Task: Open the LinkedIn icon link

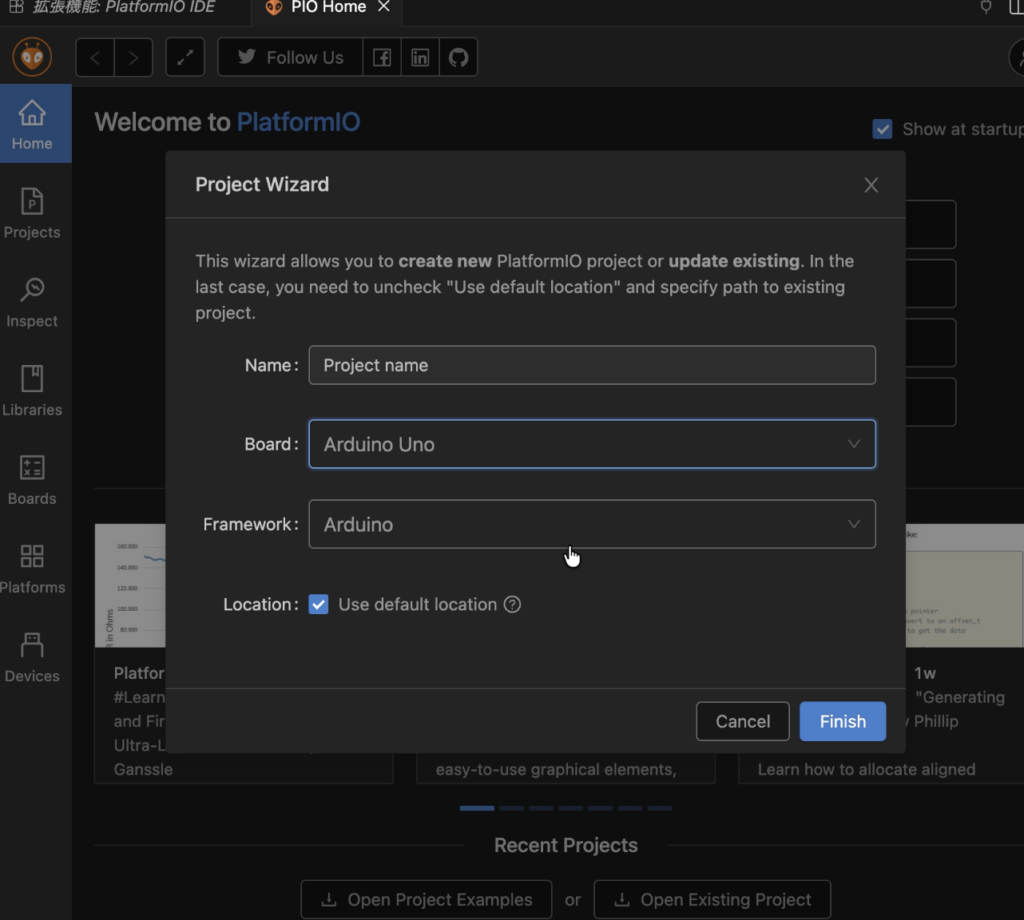Action: 420,58
